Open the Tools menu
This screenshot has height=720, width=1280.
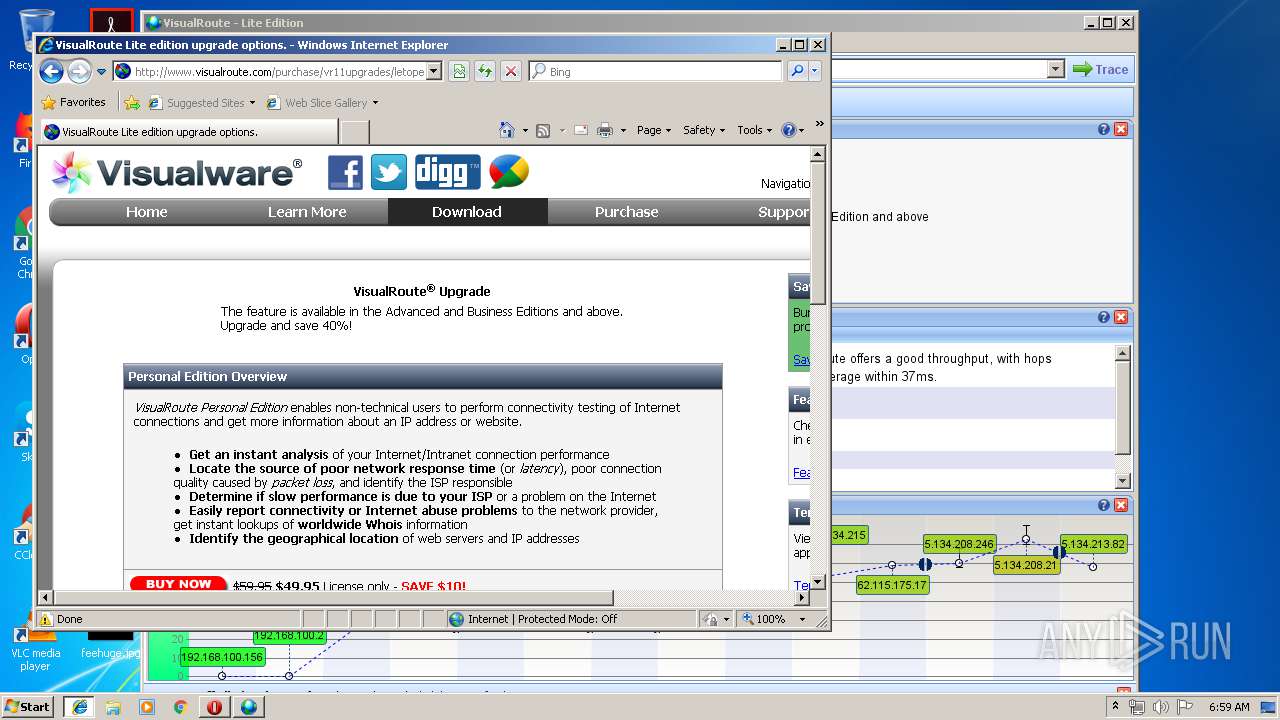754,130
